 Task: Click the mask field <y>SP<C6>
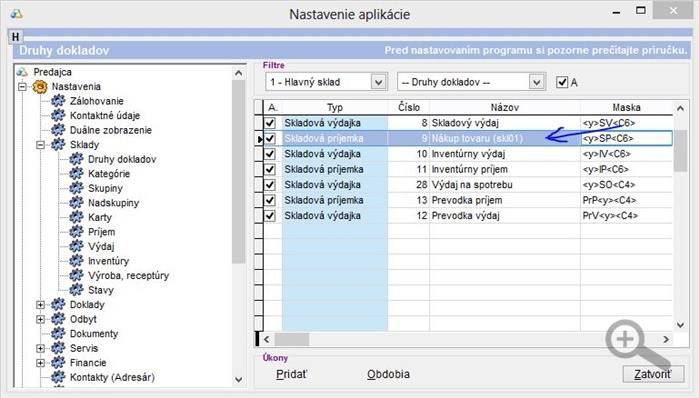[x=626, y=138]
